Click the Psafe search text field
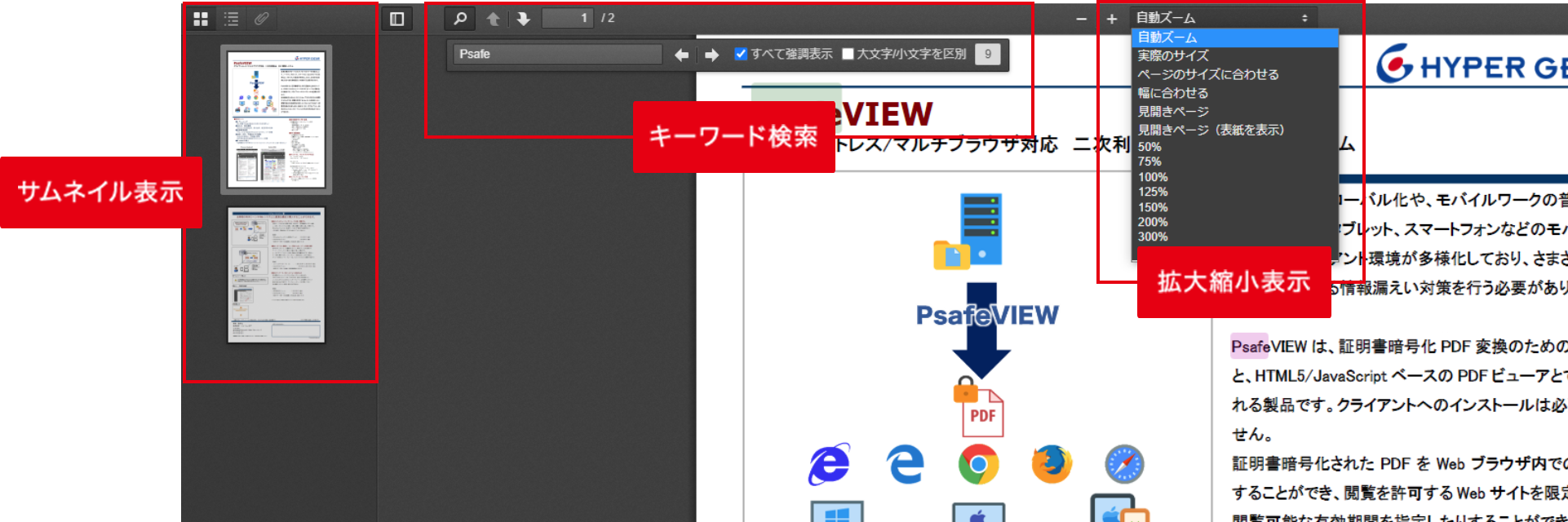This screenshot has height=522, width=1568. tap(558, 54)
